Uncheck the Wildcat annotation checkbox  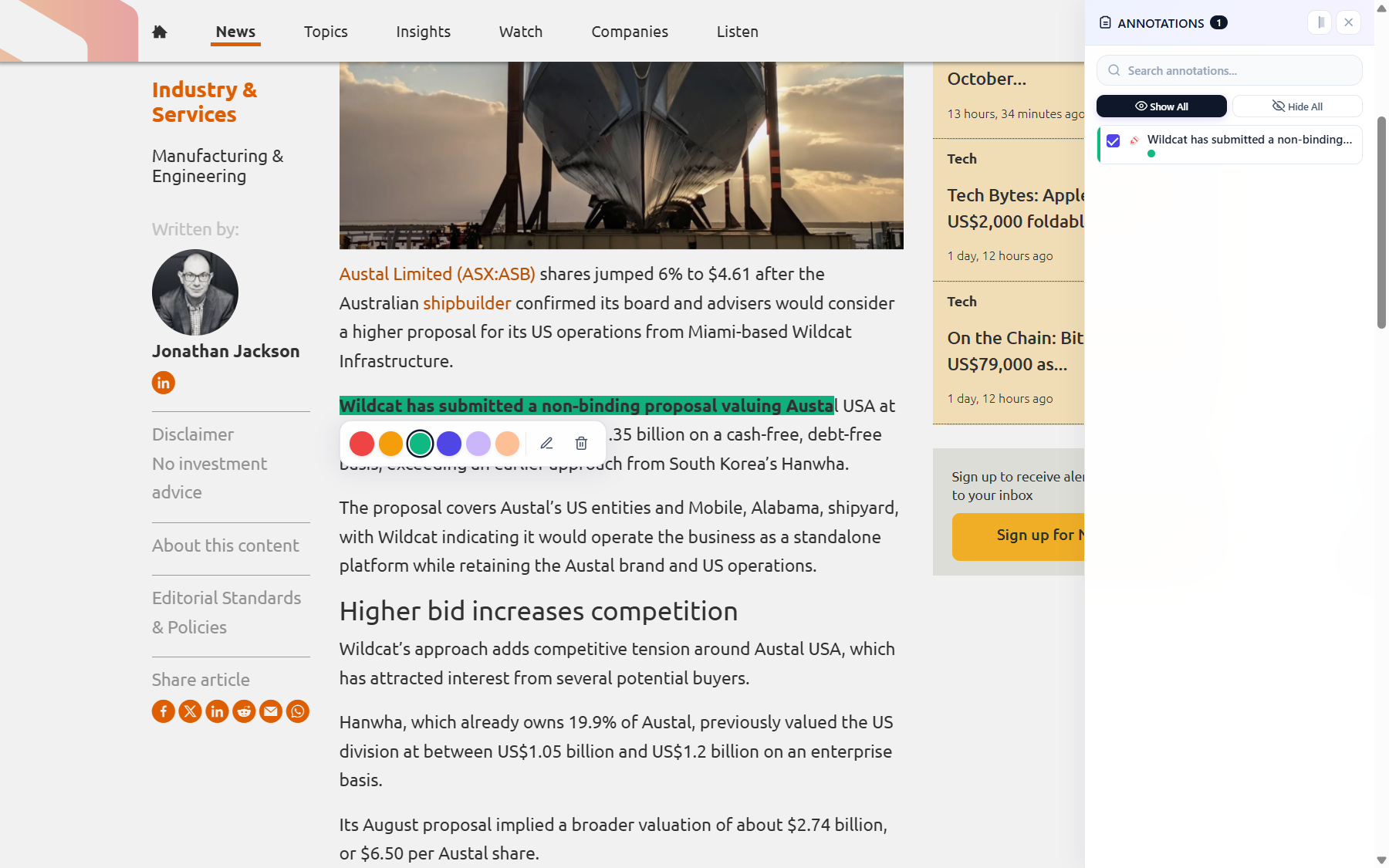pyautogui.click(x=1113, y=140)
